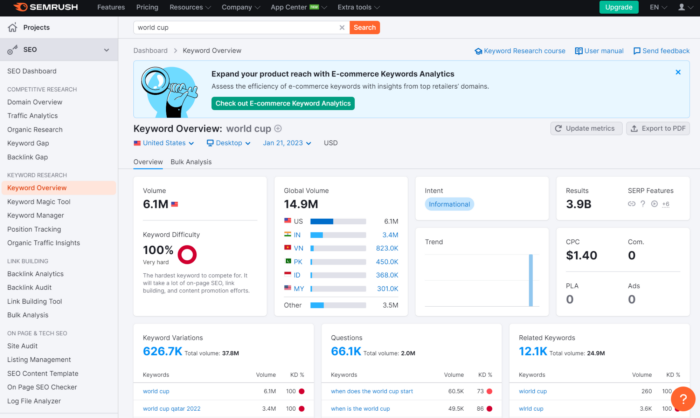Click the Semrush logo icon
Viewport: 700px width, 418px height.
[21, 7]
